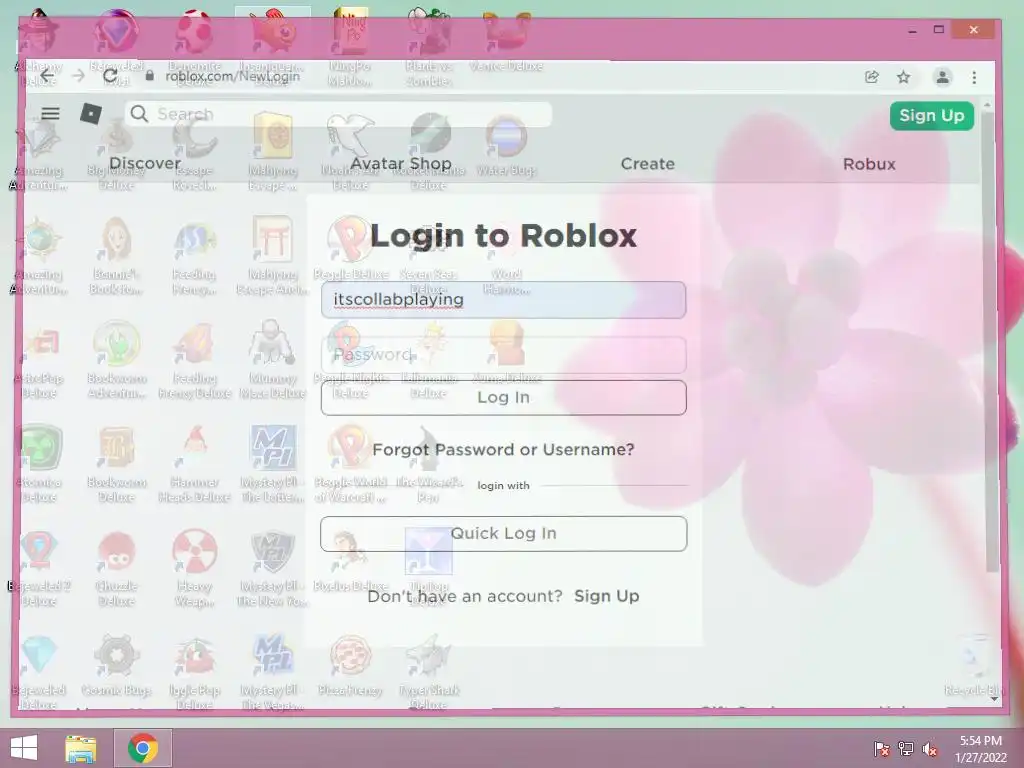This screenshot has height=768, width=1024.
Task: Click the Chrome taskbar icon
Action: pyautogui.click(x=143, y=748)
